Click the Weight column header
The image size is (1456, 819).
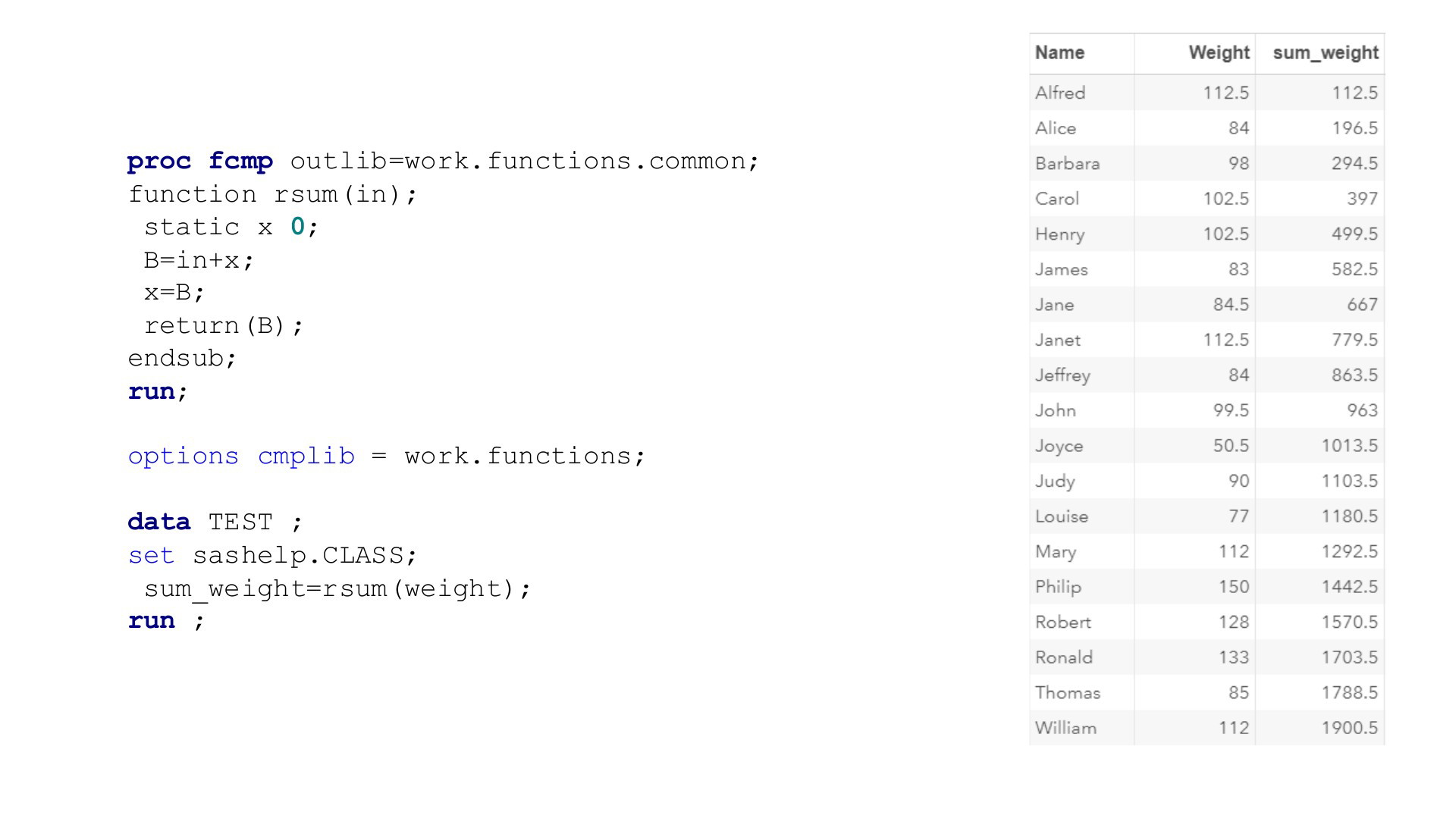click(1218, 53)
